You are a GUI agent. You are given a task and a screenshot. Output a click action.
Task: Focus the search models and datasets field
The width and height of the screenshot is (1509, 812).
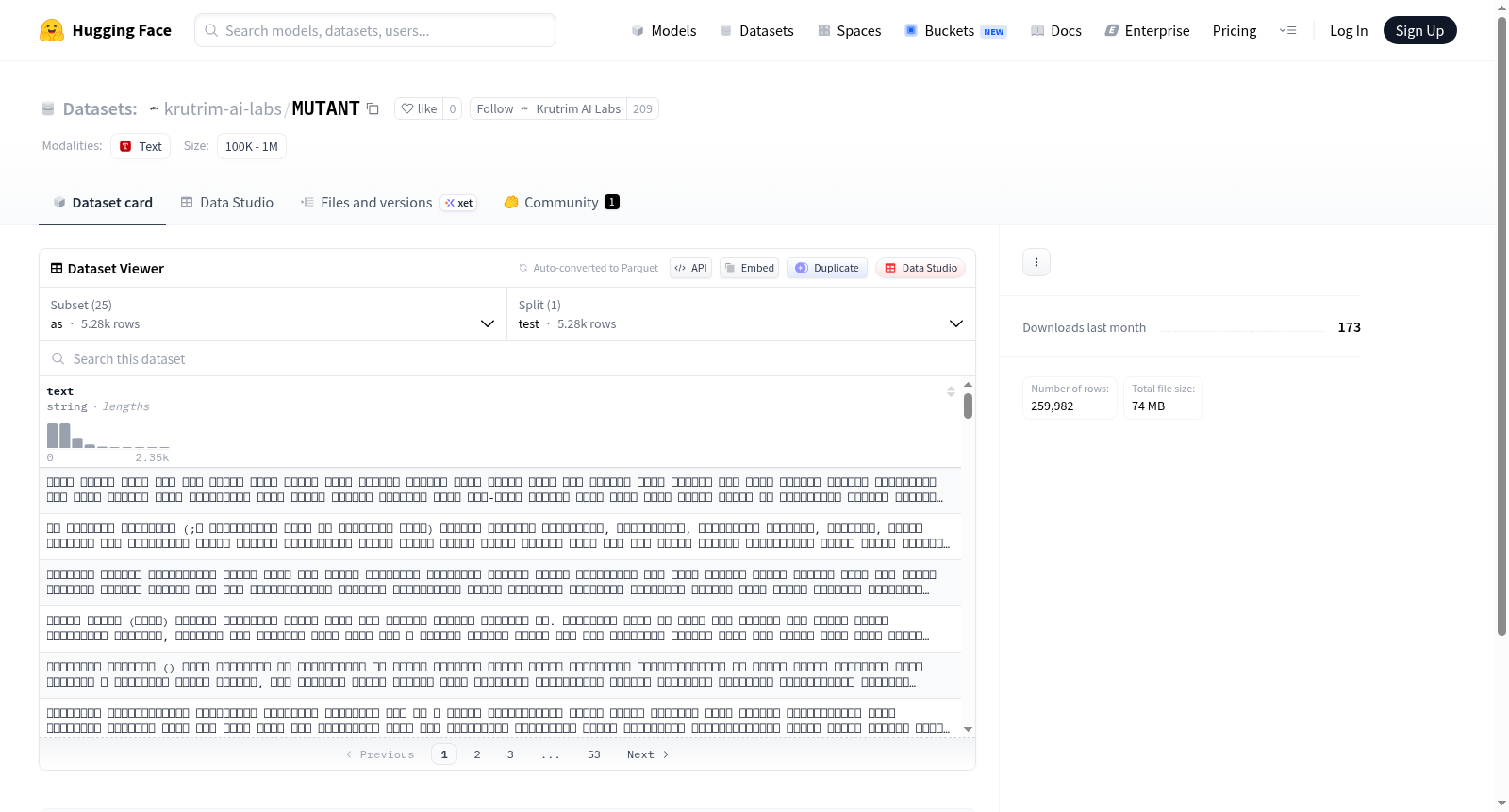pos(375,30)
